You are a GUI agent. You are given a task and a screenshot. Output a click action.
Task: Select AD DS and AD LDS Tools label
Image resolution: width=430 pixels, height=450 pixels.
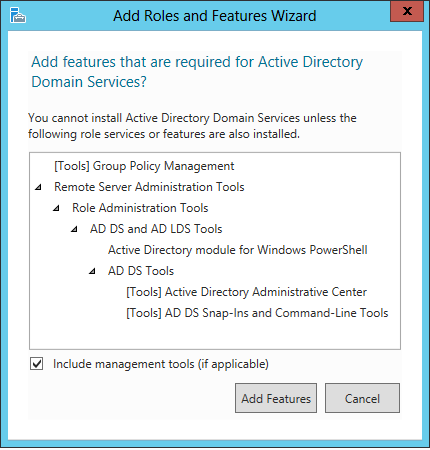(x=156, y=229)
